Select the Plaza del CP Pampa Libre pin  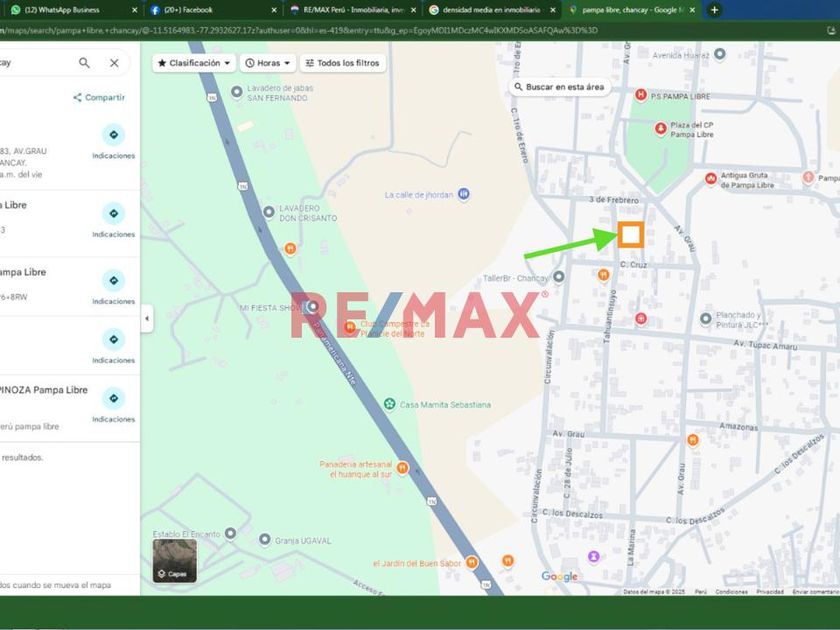(660, 128)
